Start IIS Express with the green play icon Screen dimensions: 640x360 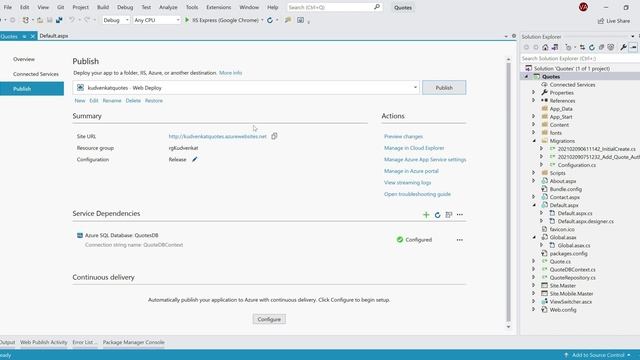[187, 20]
